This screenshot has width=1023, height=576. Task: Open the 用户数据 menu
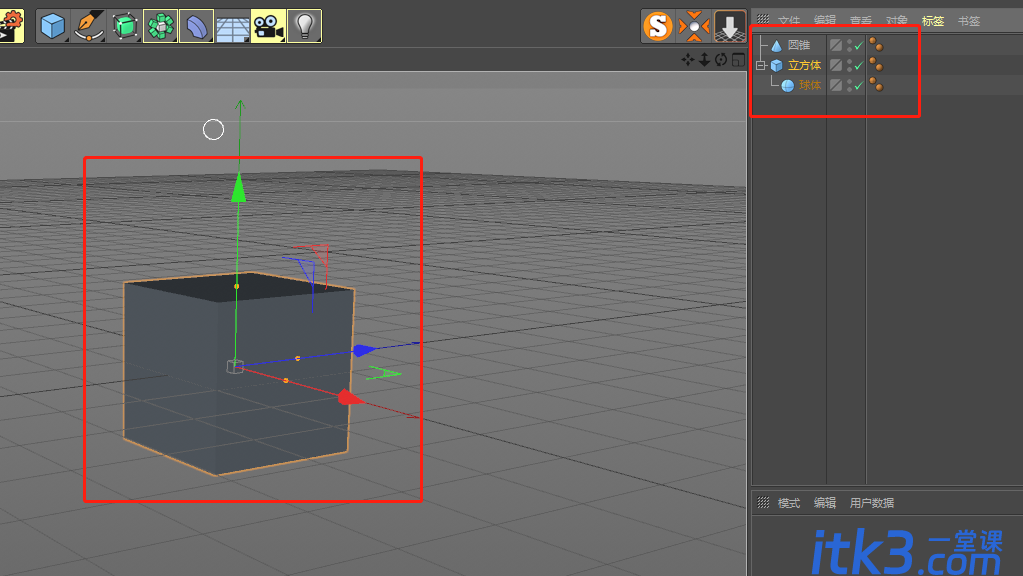point(872,503)
